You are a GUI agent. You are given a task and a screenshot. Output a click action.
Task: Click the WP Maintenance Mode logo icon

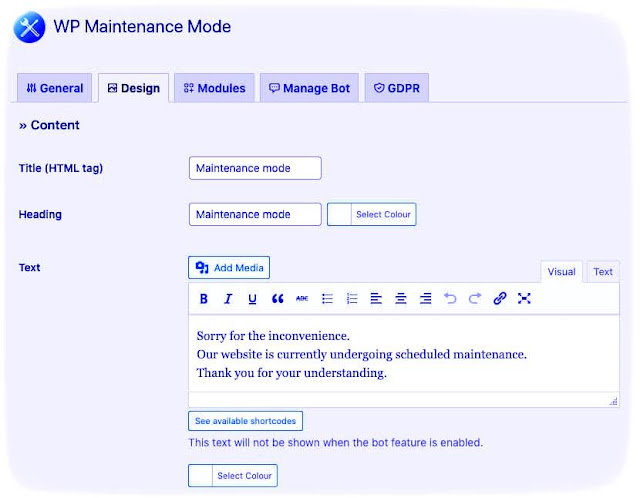click(29, 27)
